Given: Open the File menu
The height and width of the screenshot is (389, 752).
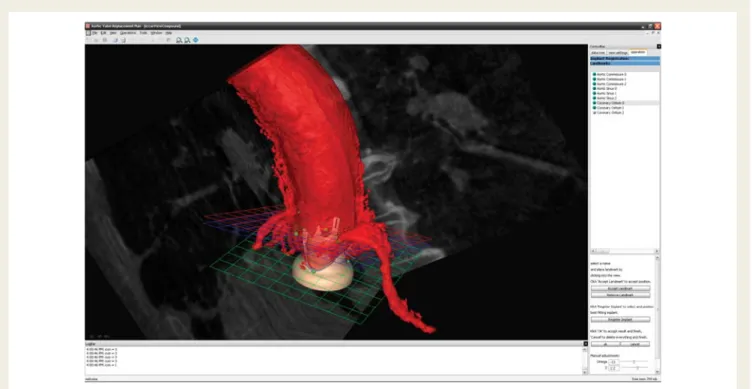Looking at the screenshot, I should pos(95,33).
